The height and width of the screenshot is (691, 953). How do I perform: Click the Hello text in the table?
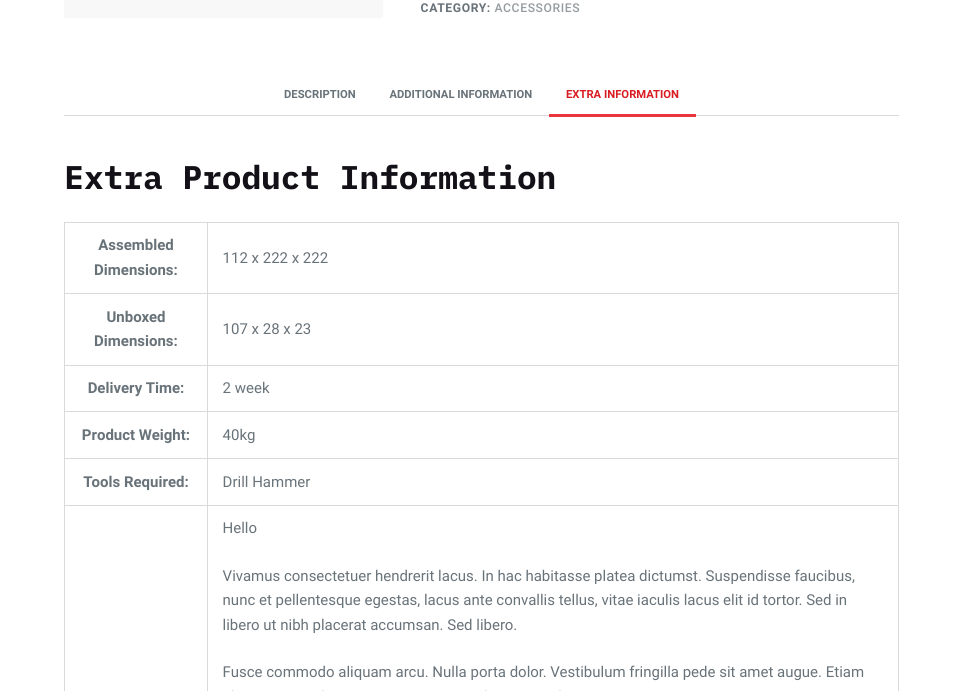(240, 528)
